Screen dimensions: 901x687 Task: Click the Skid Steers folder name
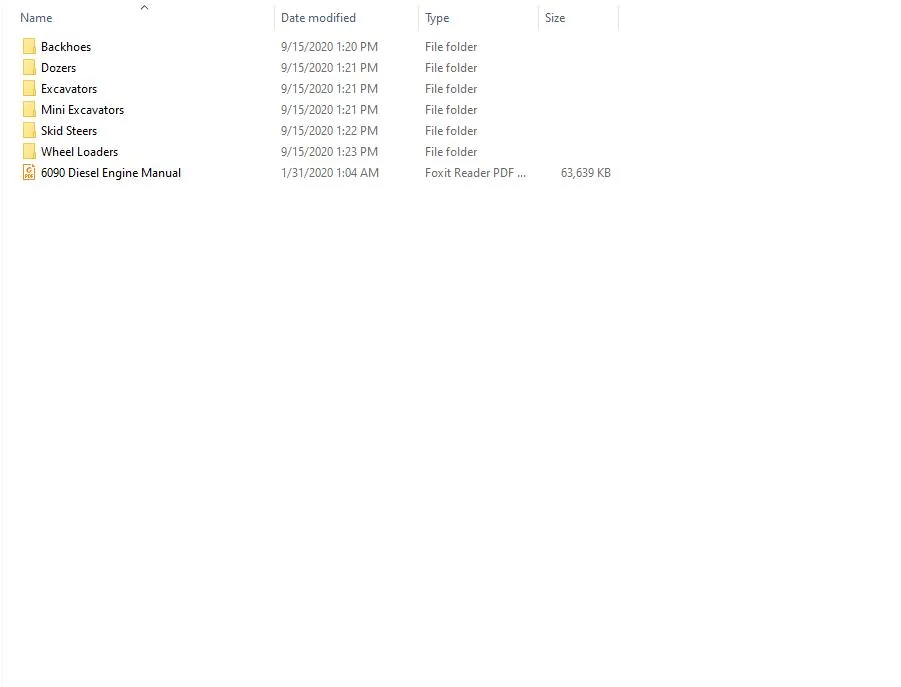(69, 131)
